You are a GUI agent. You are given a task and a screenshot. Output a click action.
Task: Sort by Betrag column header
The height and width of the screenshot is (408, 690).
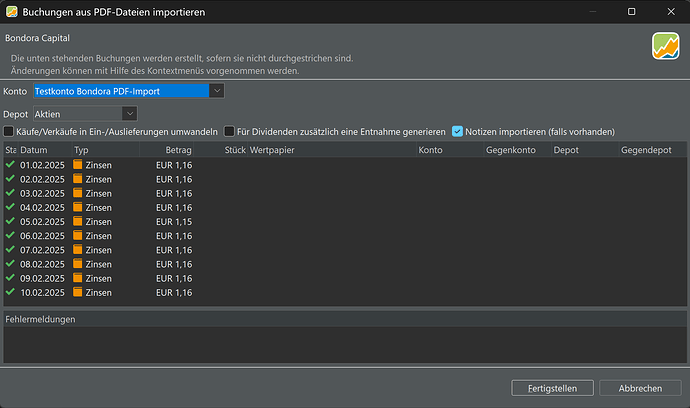pyautogui.click(x=167, y=150)
